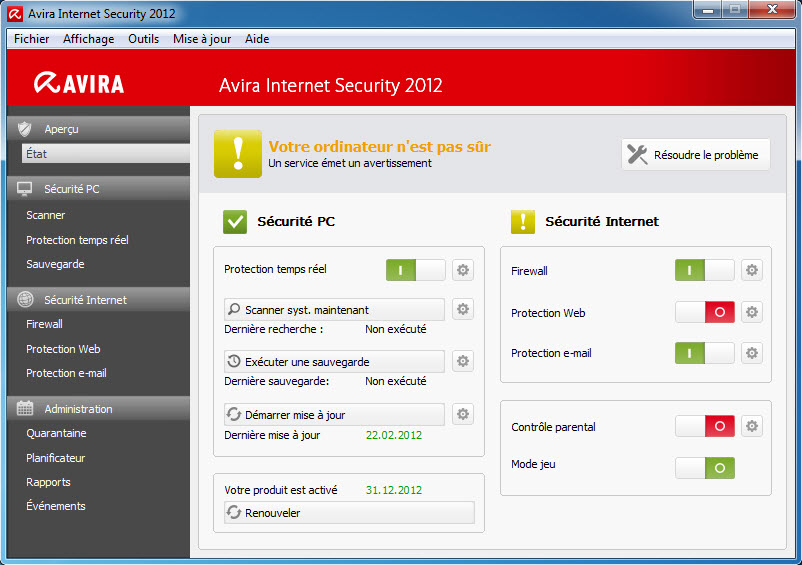This screenshot has width=802, height=565.
Task: Open settings gear for Protection temps réel
Action: point(463,270)
